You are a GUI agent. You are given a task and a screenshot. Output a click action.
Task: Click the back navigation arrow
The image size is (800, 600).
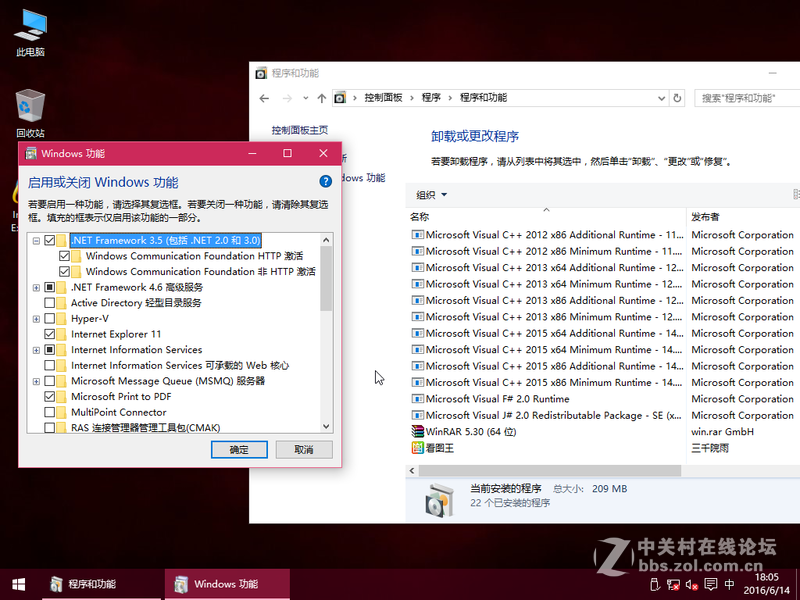(x=263, y=97)
